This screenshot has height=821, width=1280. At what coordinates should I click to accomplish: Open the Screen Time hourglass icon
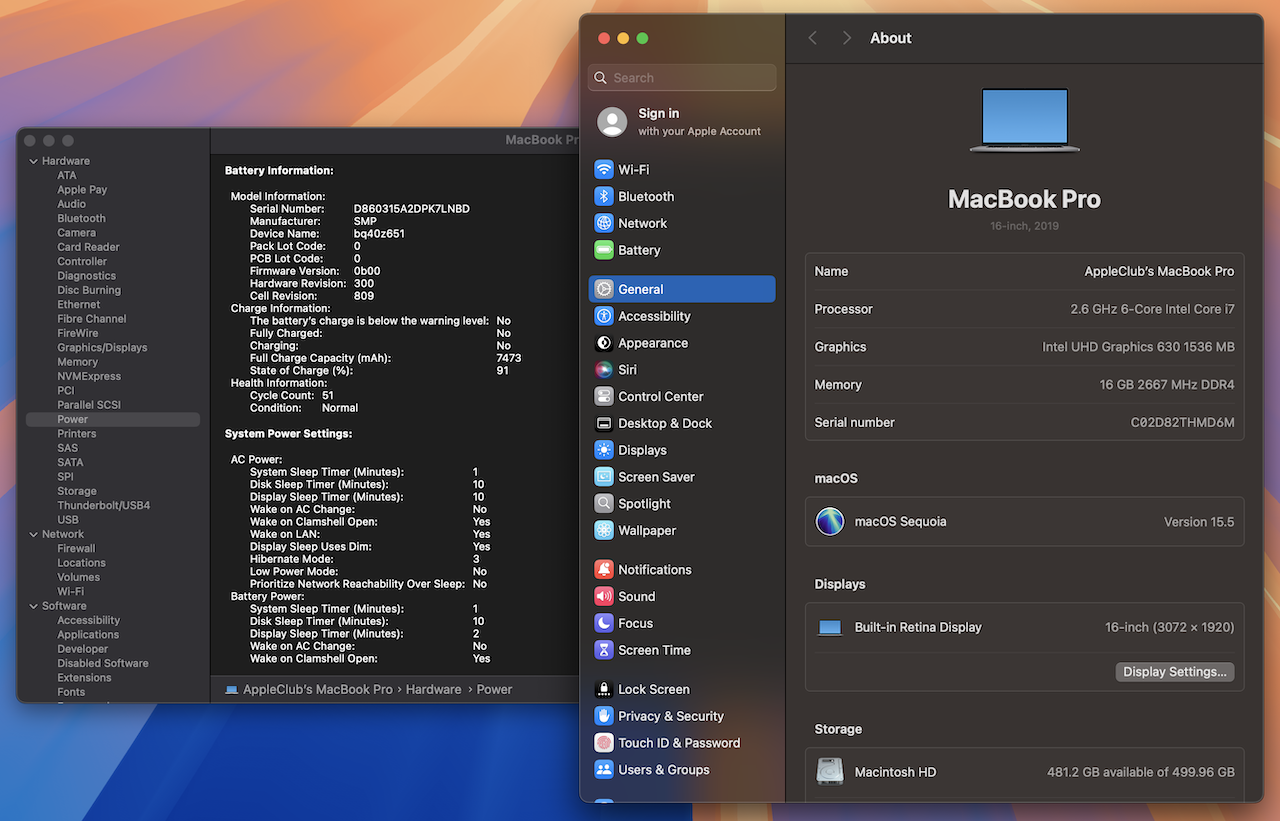tap(603, 650)
